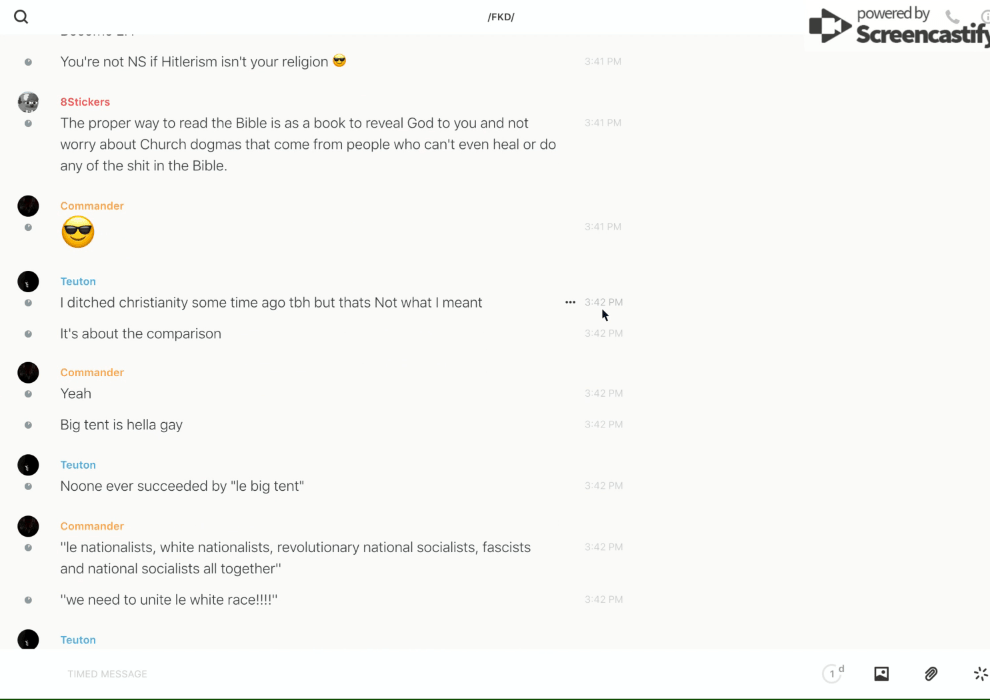Select the "It's about the comparison" message
This screenshot has height=700, width=990.
pos(141,334)
